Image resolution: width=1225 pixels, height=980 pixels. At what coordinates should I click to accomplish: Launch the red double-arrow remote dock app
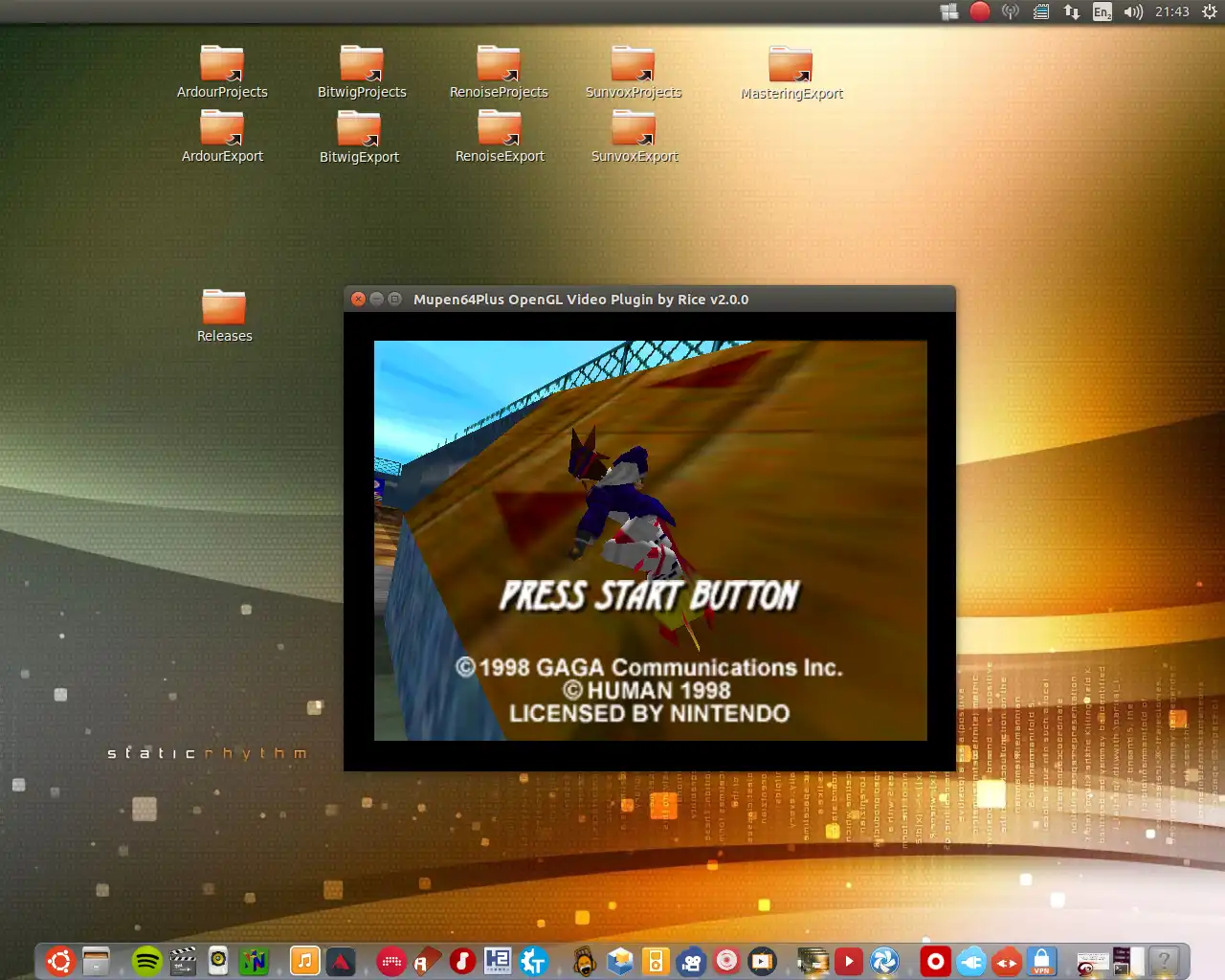(1006, 961)
